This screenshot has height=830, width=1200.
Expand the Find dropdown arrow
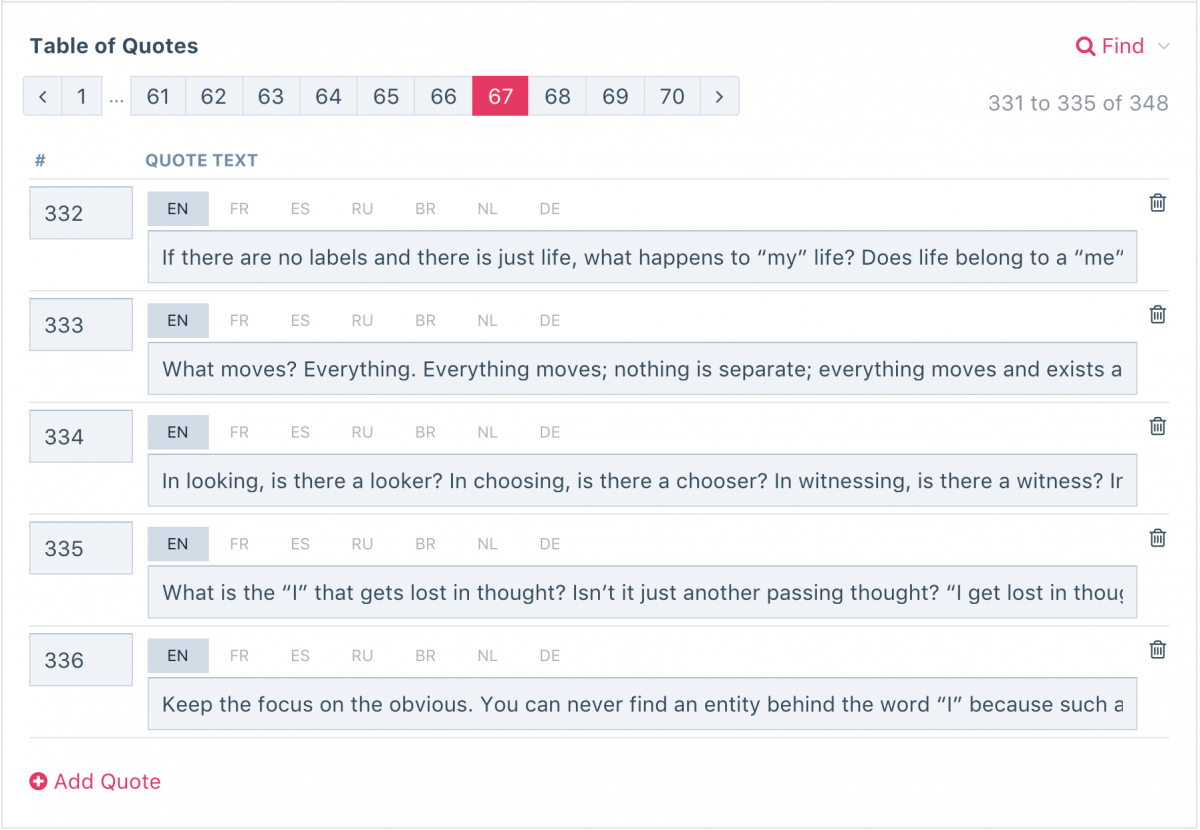click(x=1162, y=47)
